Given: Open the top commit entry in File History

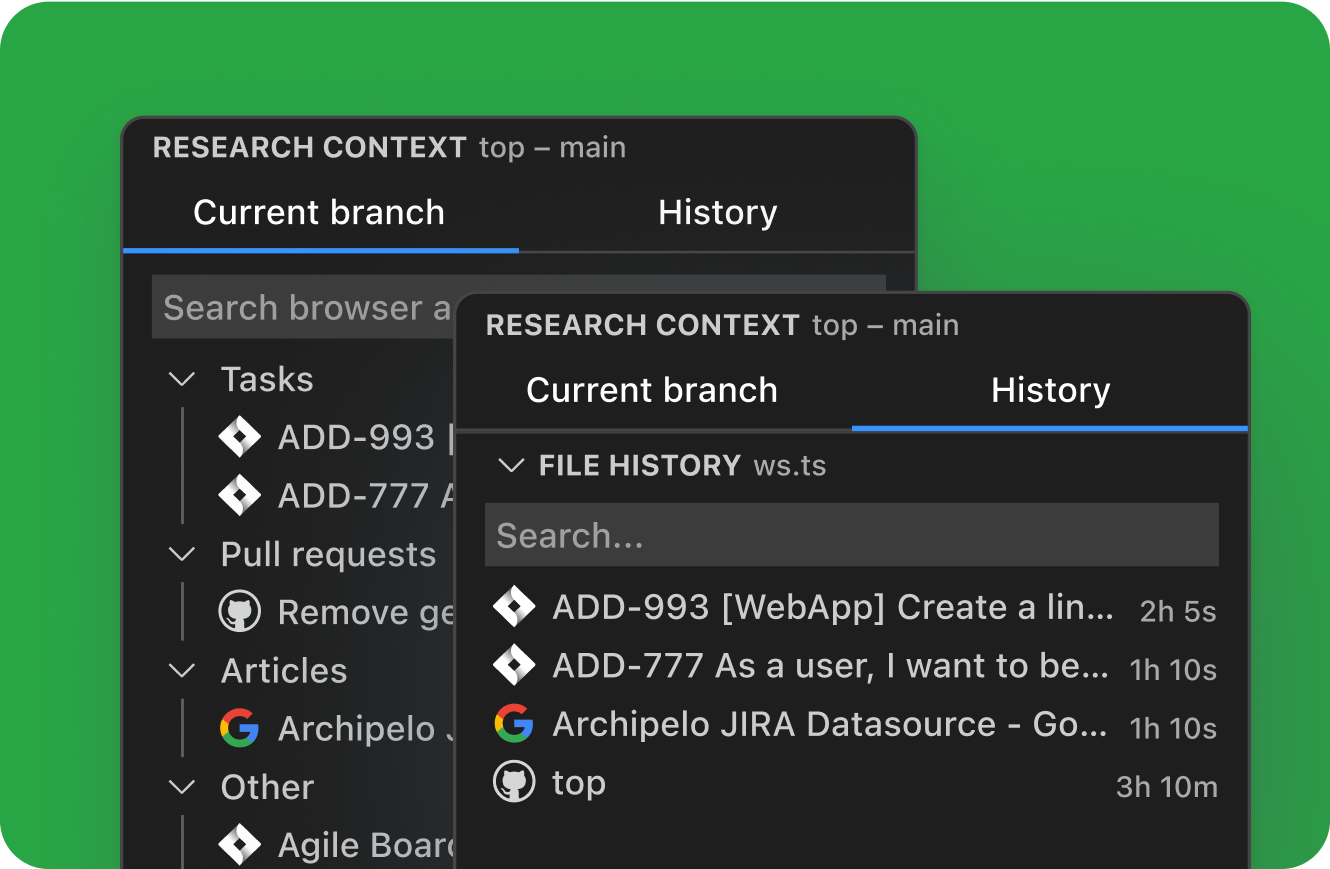Looking at the screenshot, I should click(579, 782).
